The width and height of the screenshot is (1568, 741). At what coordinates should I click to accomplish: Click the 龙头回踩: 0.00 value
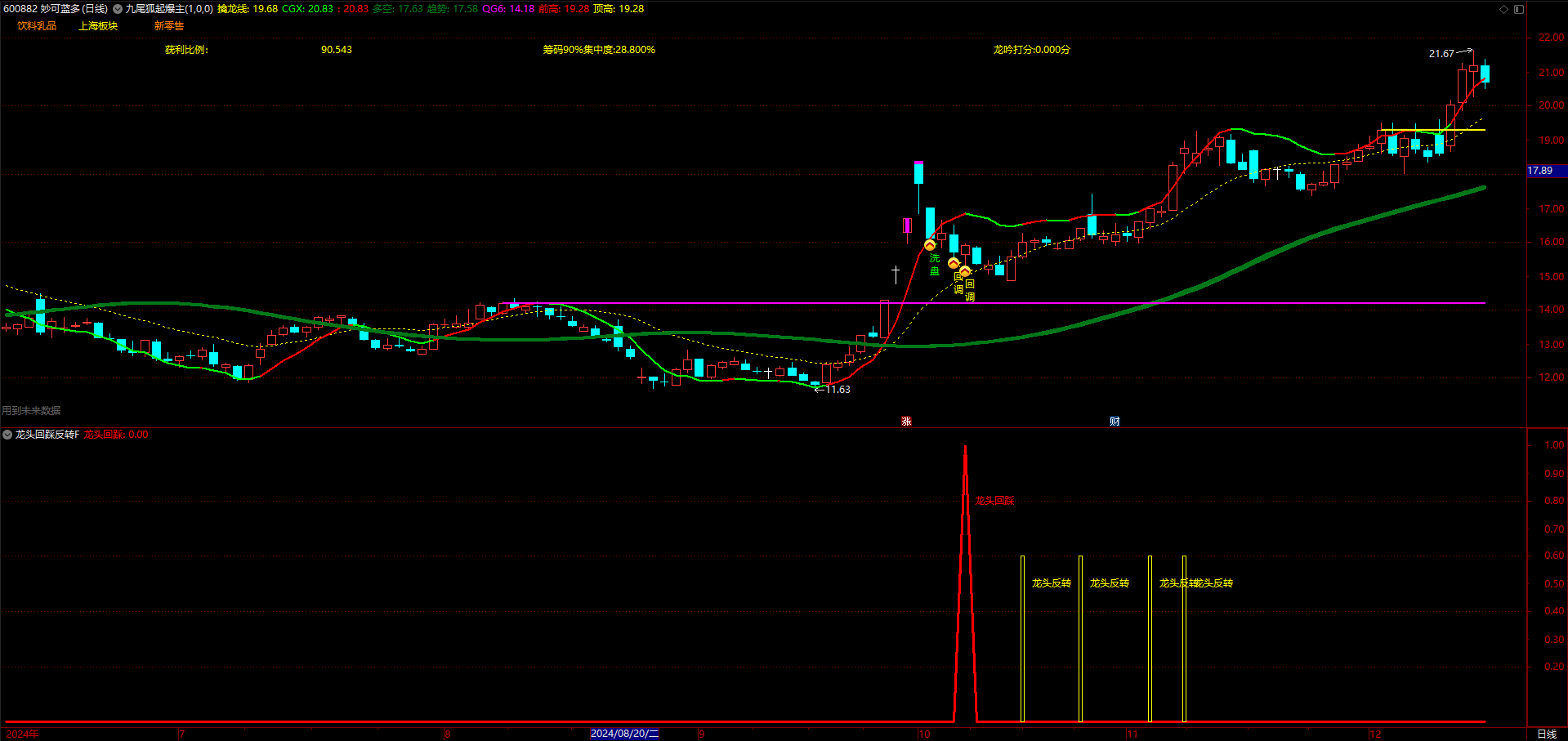click(x=116, y=435)
